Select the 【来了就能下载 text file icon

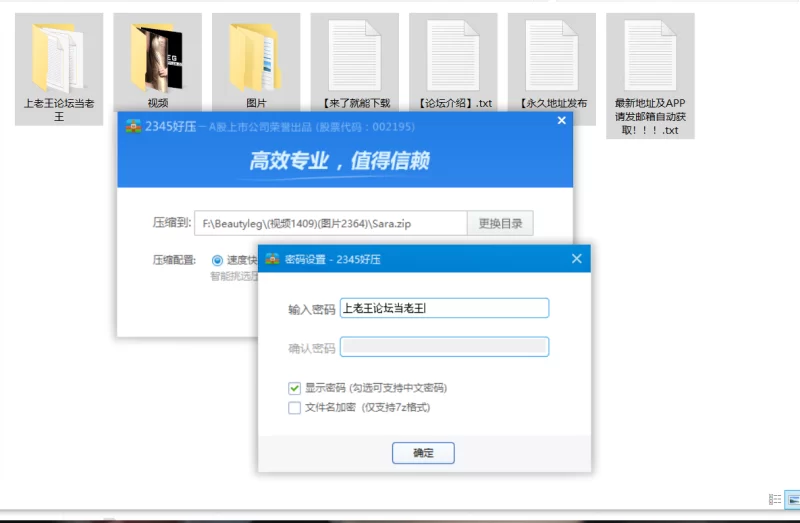coord(355,56)
